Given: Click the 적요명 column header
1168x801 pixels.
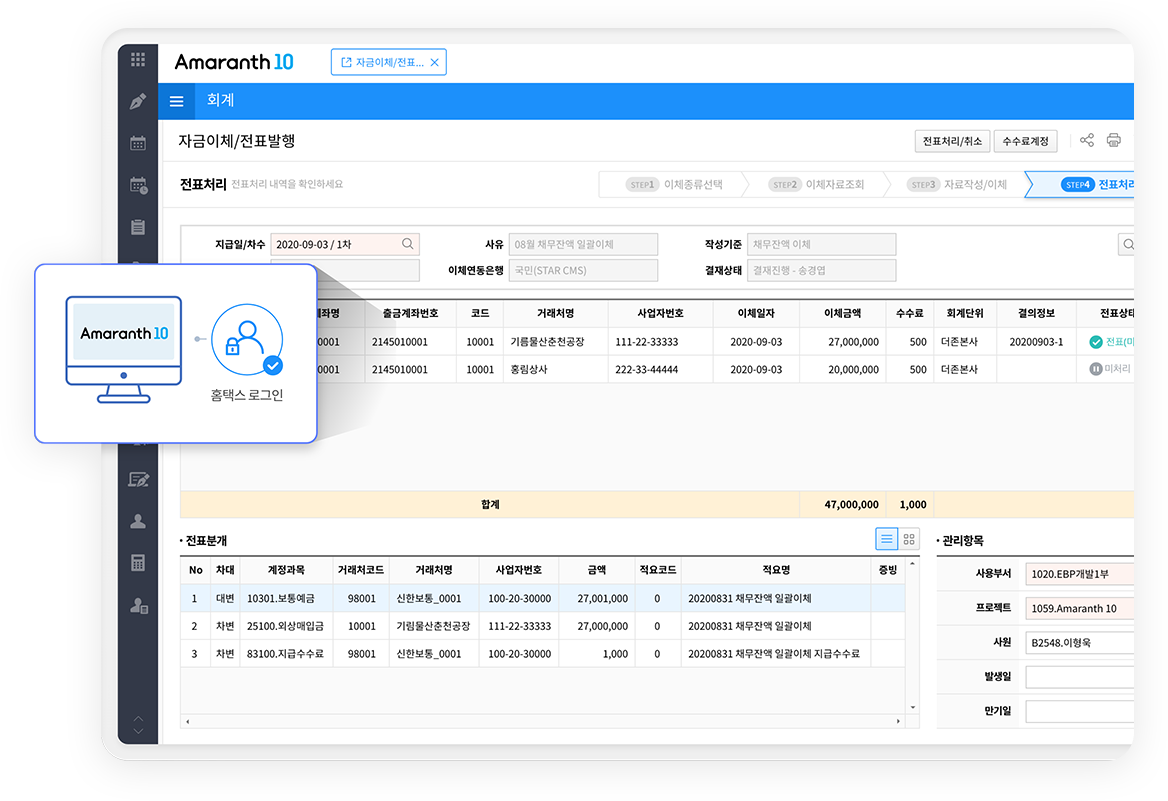Looking at the screenshot, I should coord(775,570).
